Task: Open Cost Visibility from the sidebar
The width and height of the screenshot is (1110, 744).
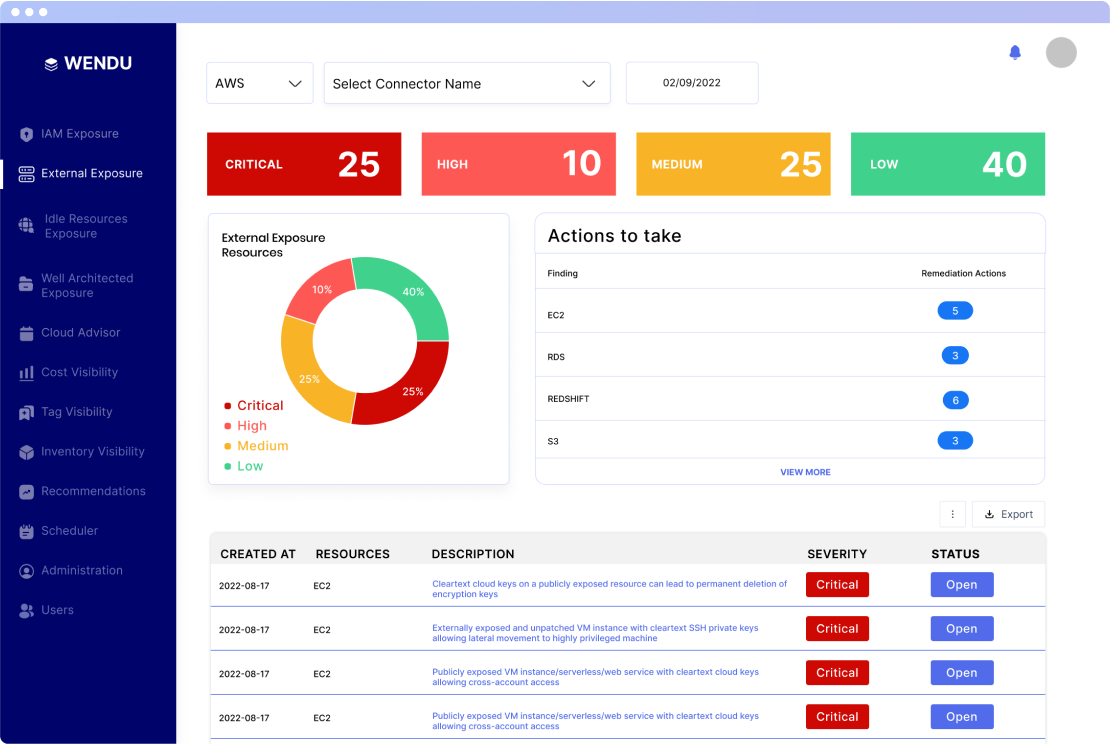Action: click(x=77, y=372)
